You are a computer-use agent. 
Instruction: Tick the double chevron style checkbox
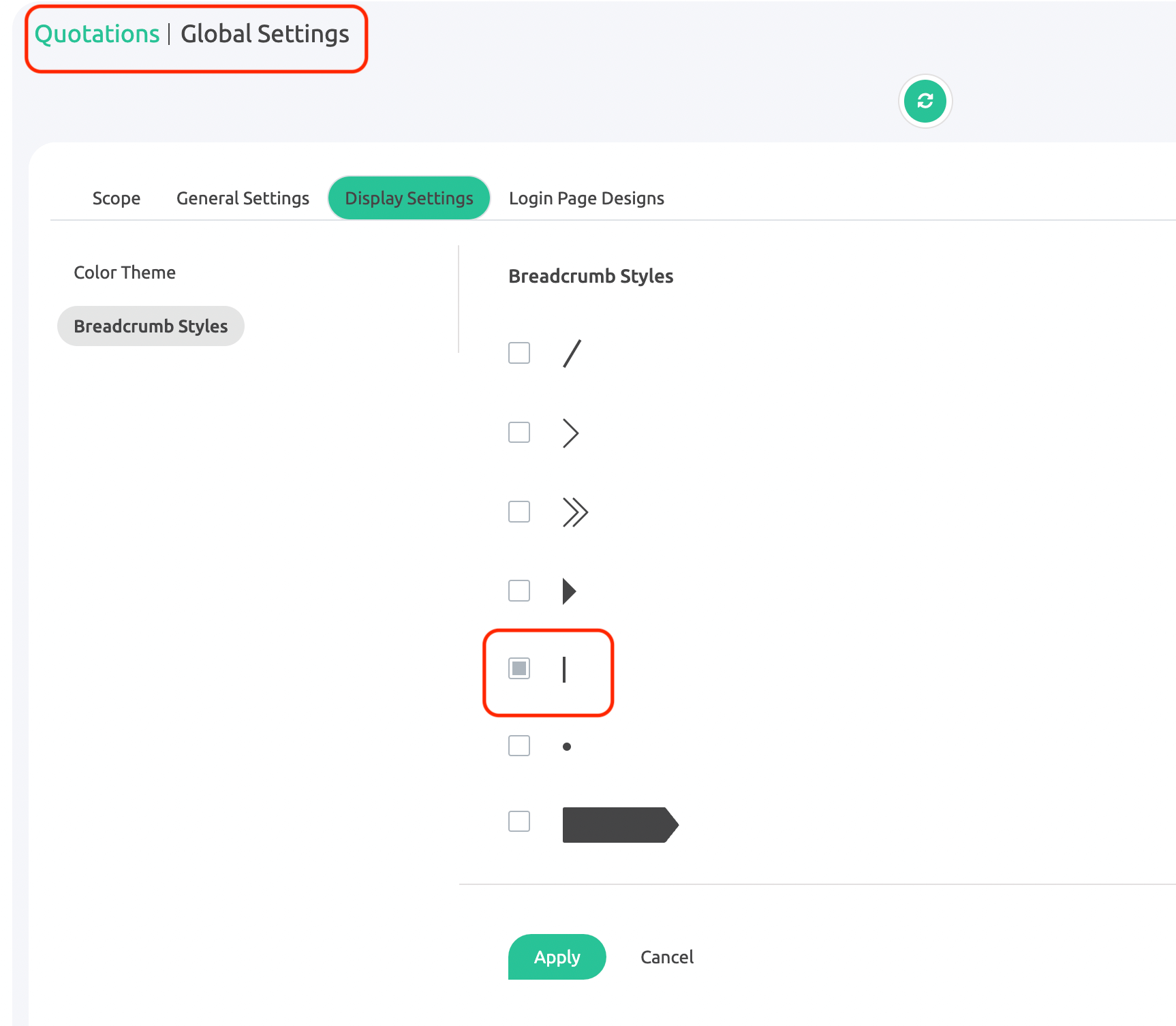point(519,512)
